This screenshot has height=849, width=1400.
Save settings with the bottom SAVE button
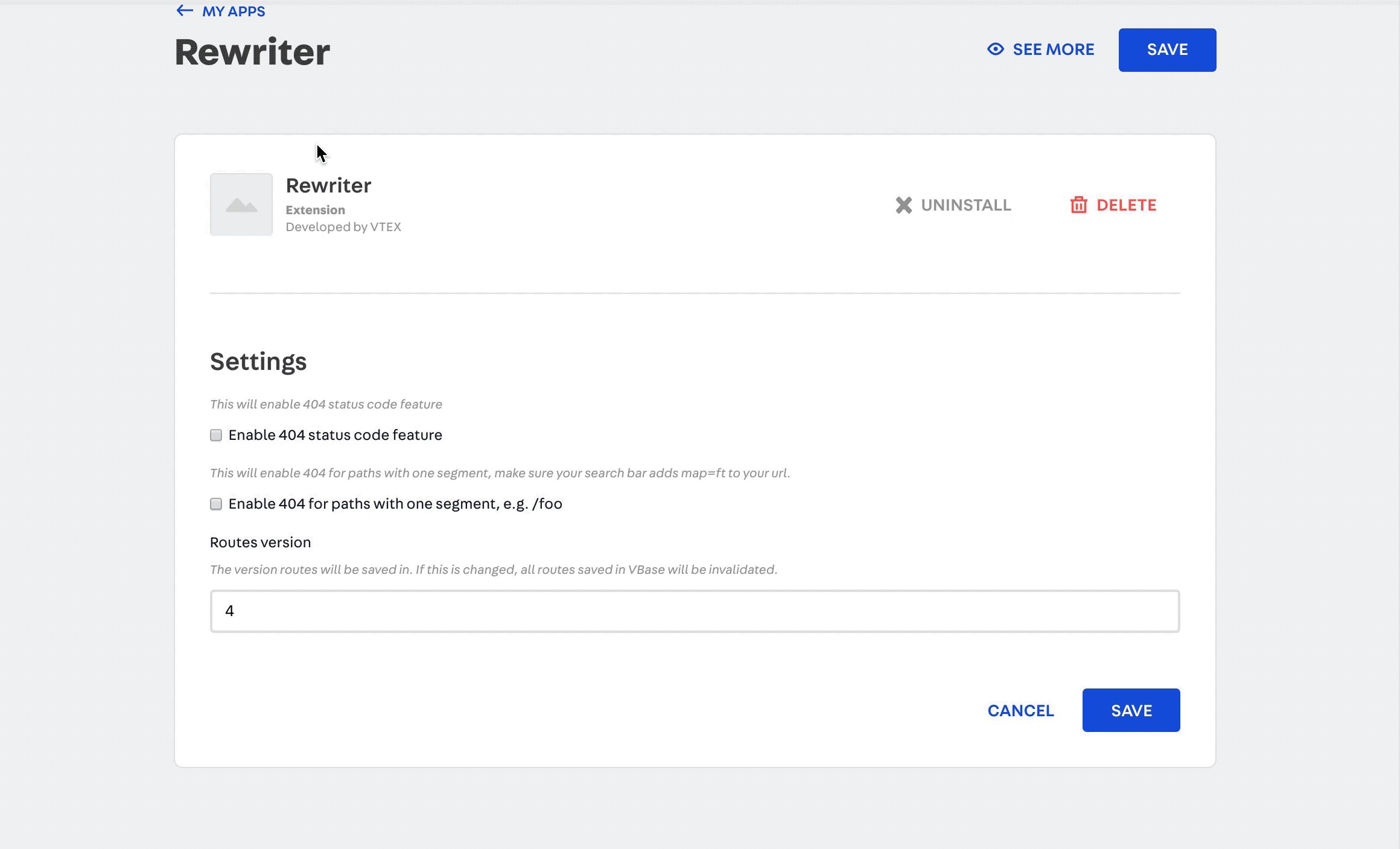pos(1131,710)
